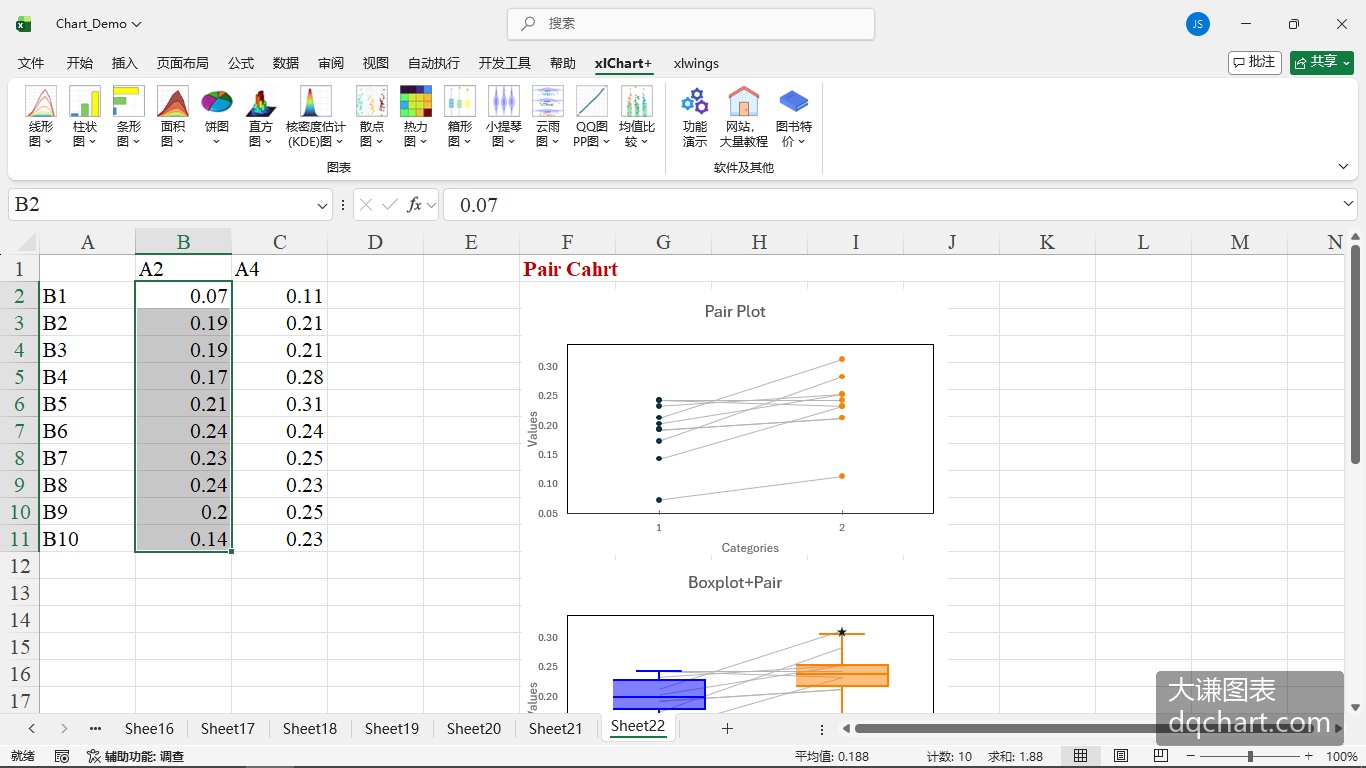Open the 饼图 pie chart gallery
The height and width of the screenshot is (768, 1366).
[217, 117]
